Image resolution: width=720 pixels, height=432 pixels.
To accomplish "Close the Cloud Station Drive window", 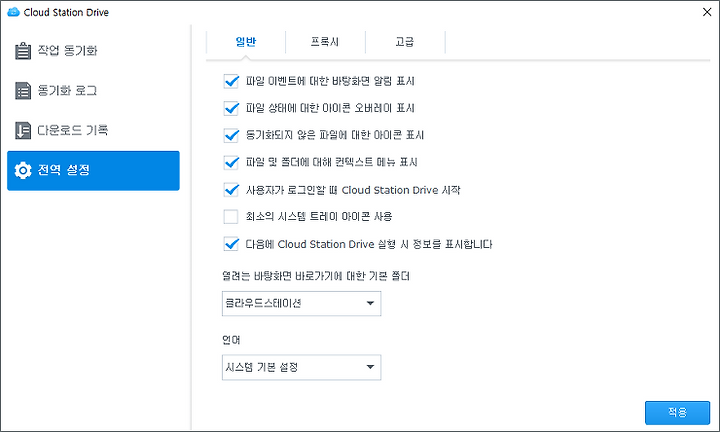I will tap(707, 12).
